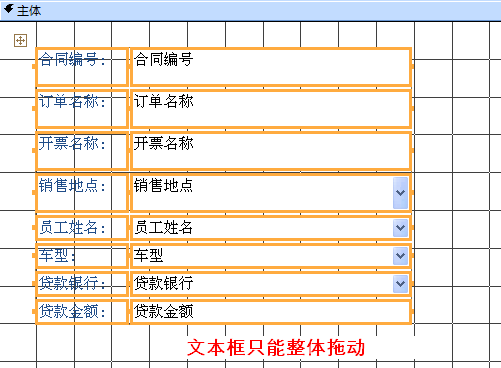Click the 主体 section bar
501x368 pixels.
[x=250, y=11]
